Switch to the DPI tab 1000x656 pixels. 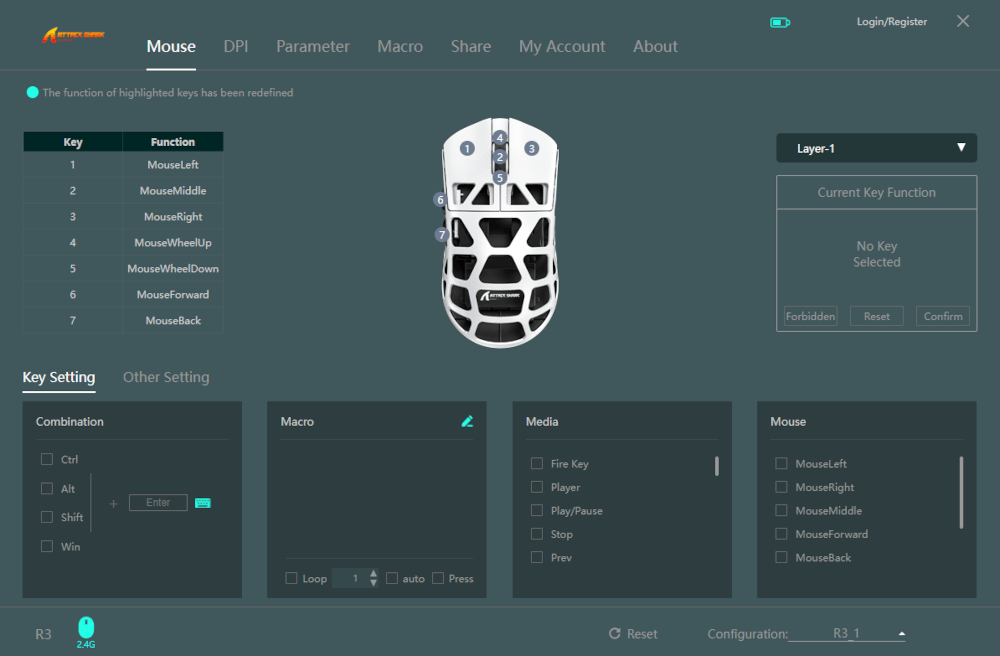point(236,46)
